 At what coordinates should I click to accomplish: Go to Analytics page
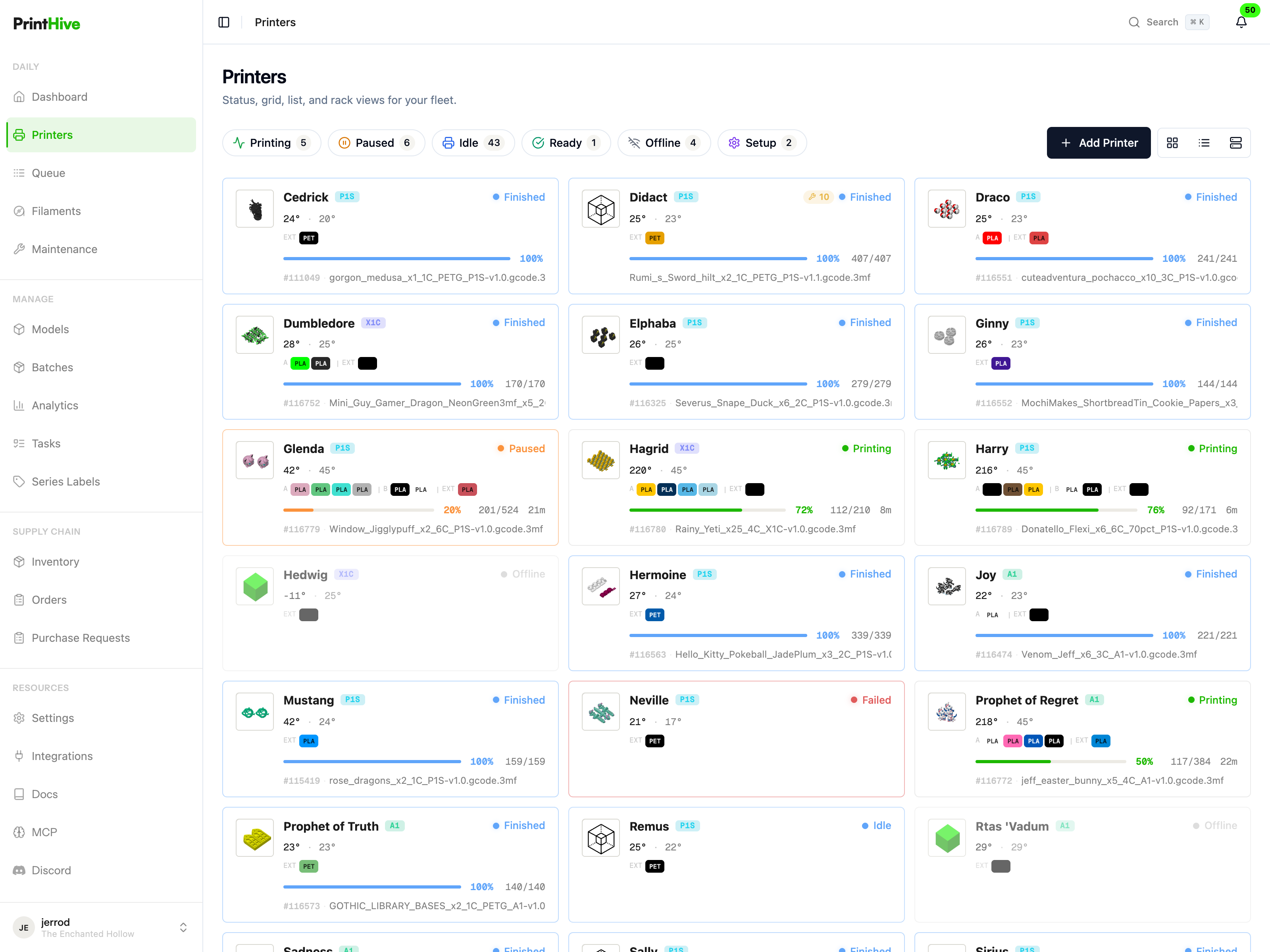pyautogui.click(x=101, y=406)
